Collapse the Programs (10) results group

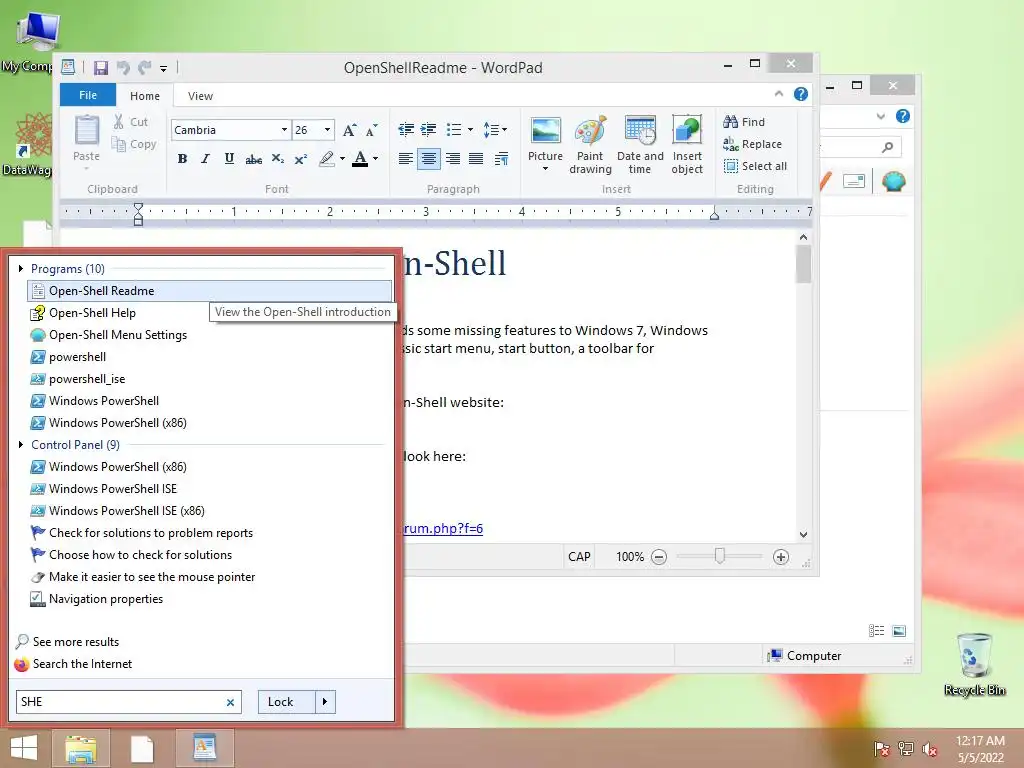(21, 268)
